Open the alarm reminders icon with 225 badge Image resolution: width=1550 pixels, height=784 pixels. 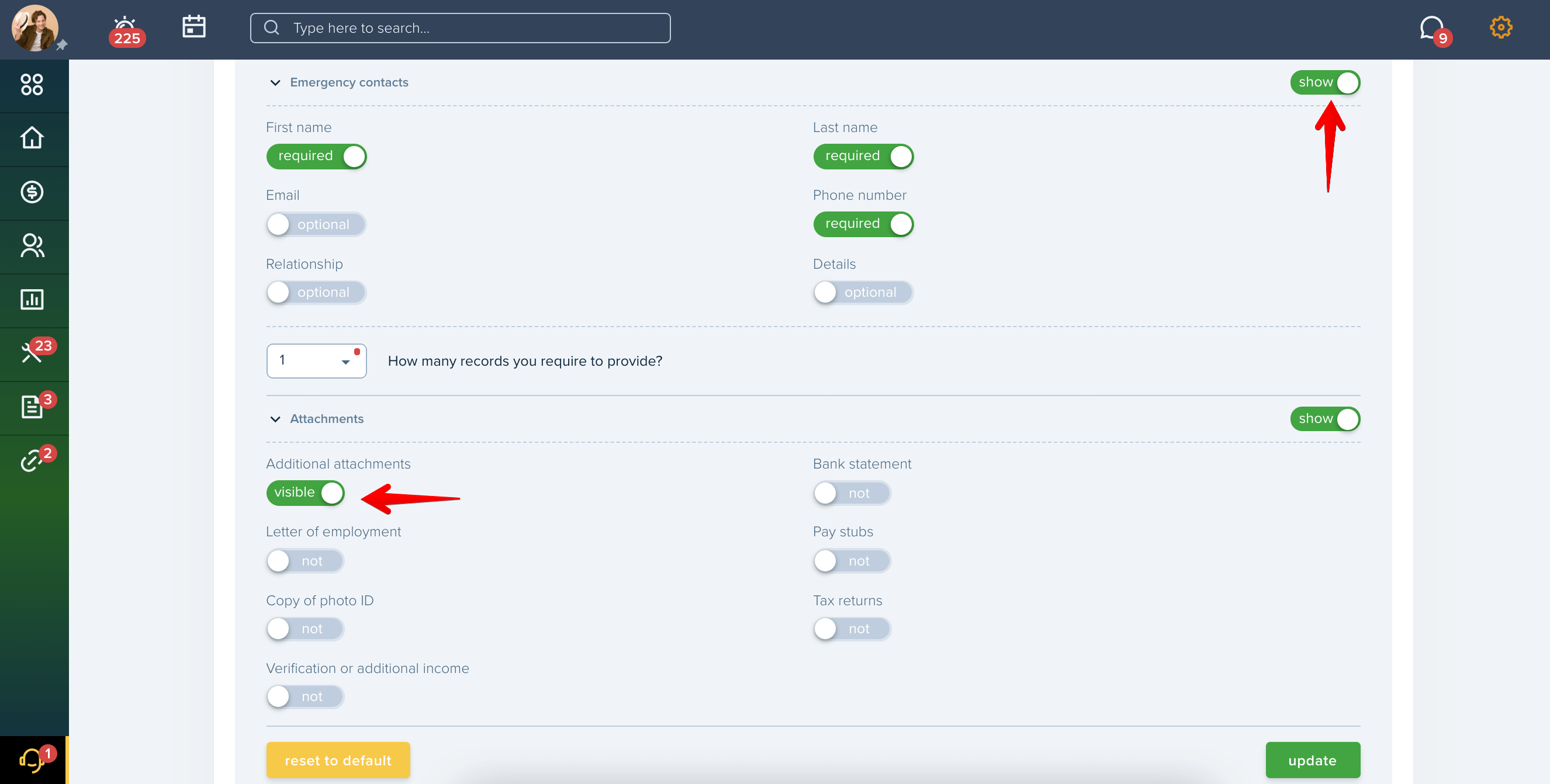coord(126,32)
